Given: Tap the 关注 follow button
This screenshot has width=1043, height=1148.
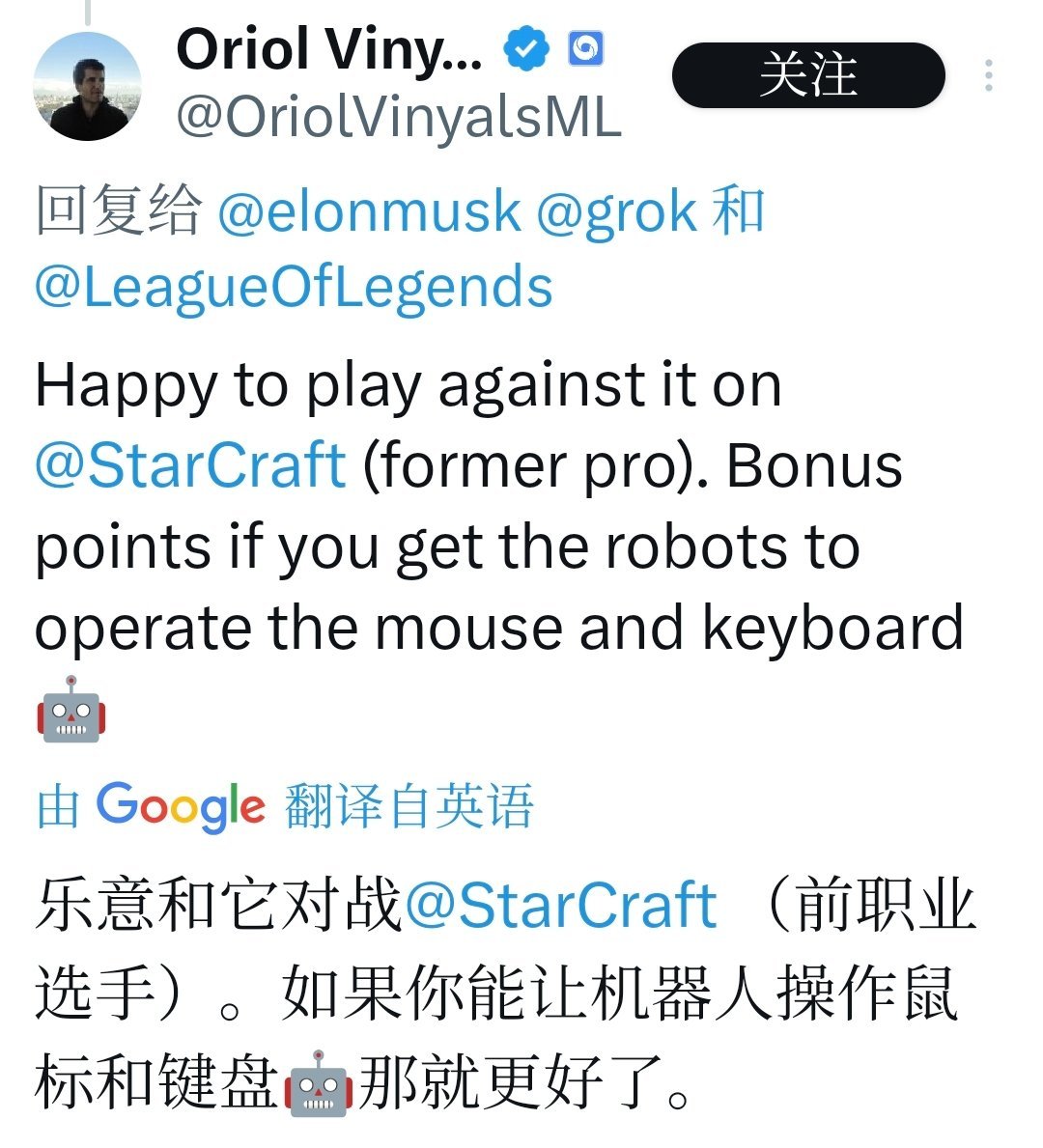Looking at the screenshot, I should [808, 75].
